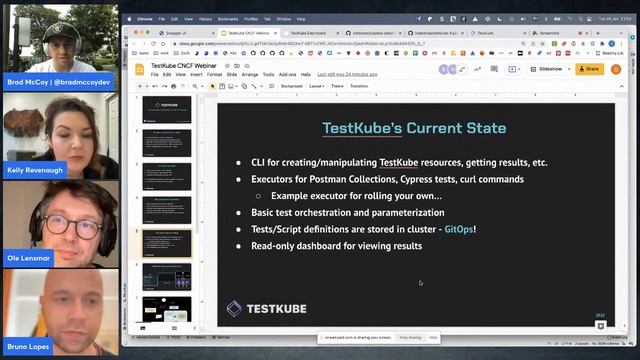The width and height of the screenshot is (640, 360).
Task: Click the yellow Share button
Action: [x=589, y=69]
